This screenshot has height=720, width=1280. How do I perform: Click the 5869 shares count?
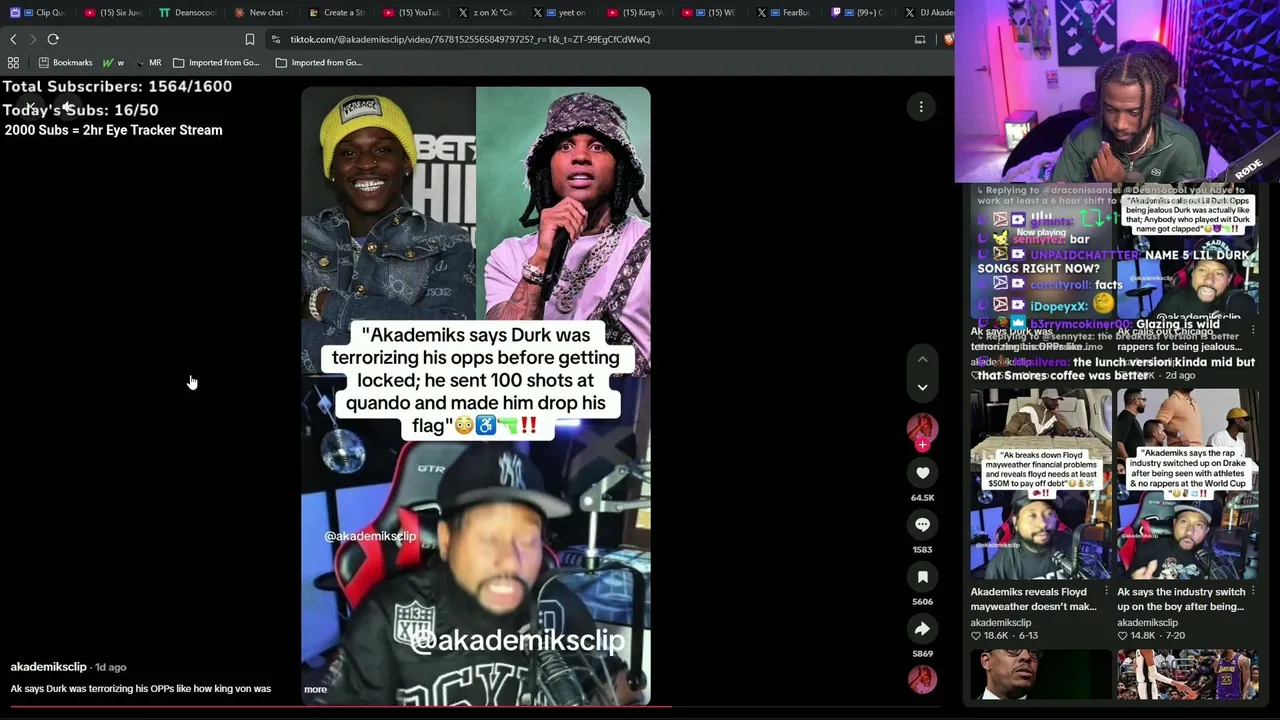[922, 654]
